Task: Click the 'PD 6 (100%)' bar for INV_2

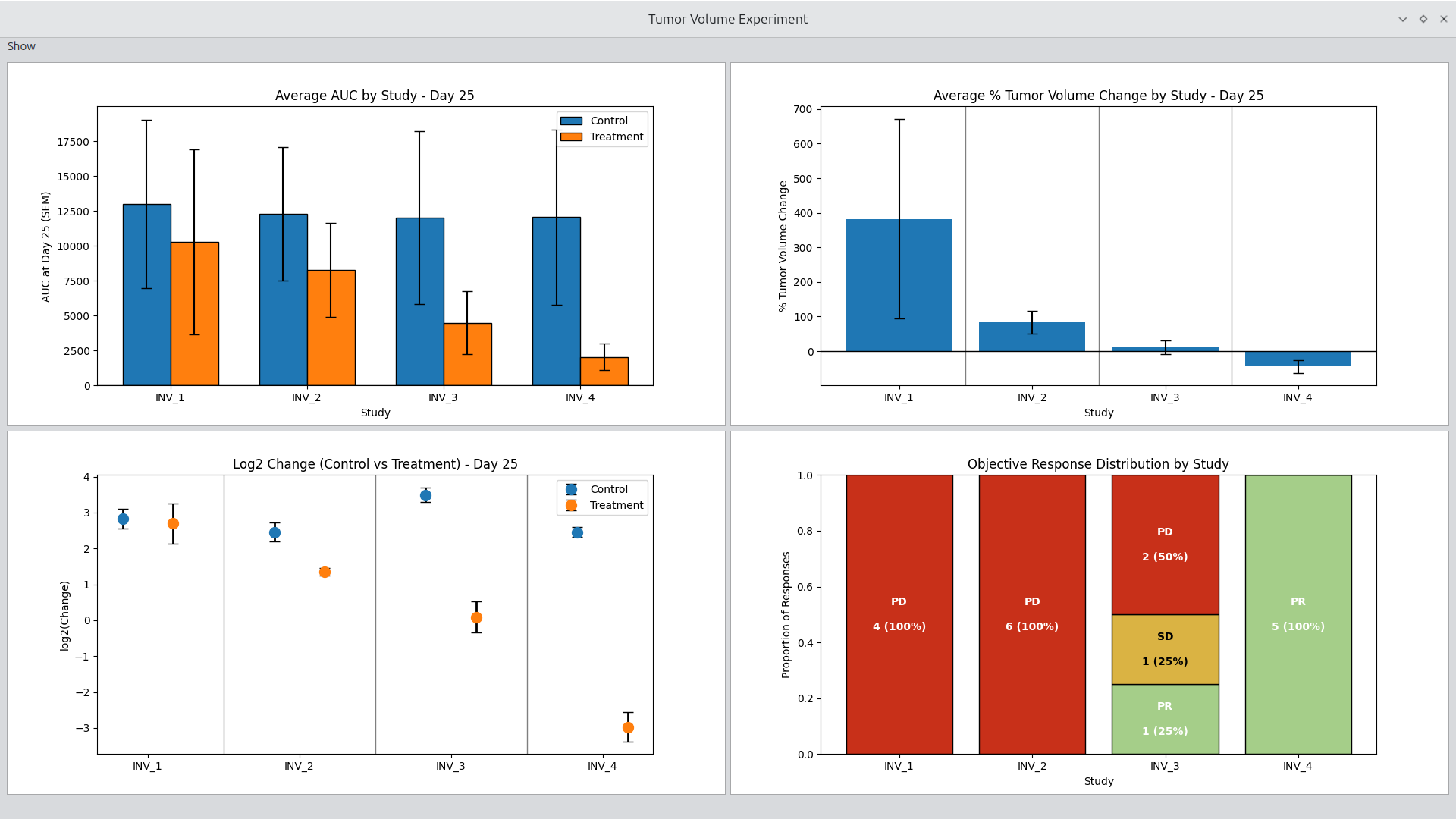Action: [1032, 614]
